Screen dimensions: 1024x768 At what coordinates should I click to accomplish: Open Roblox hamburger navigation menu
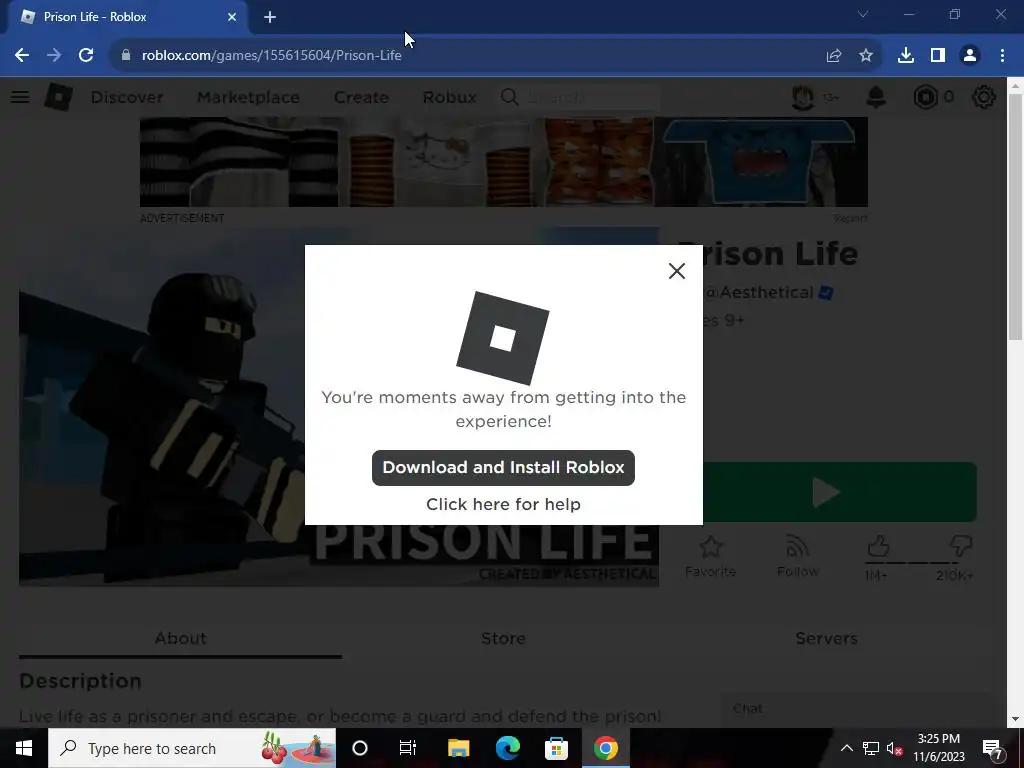20,97
